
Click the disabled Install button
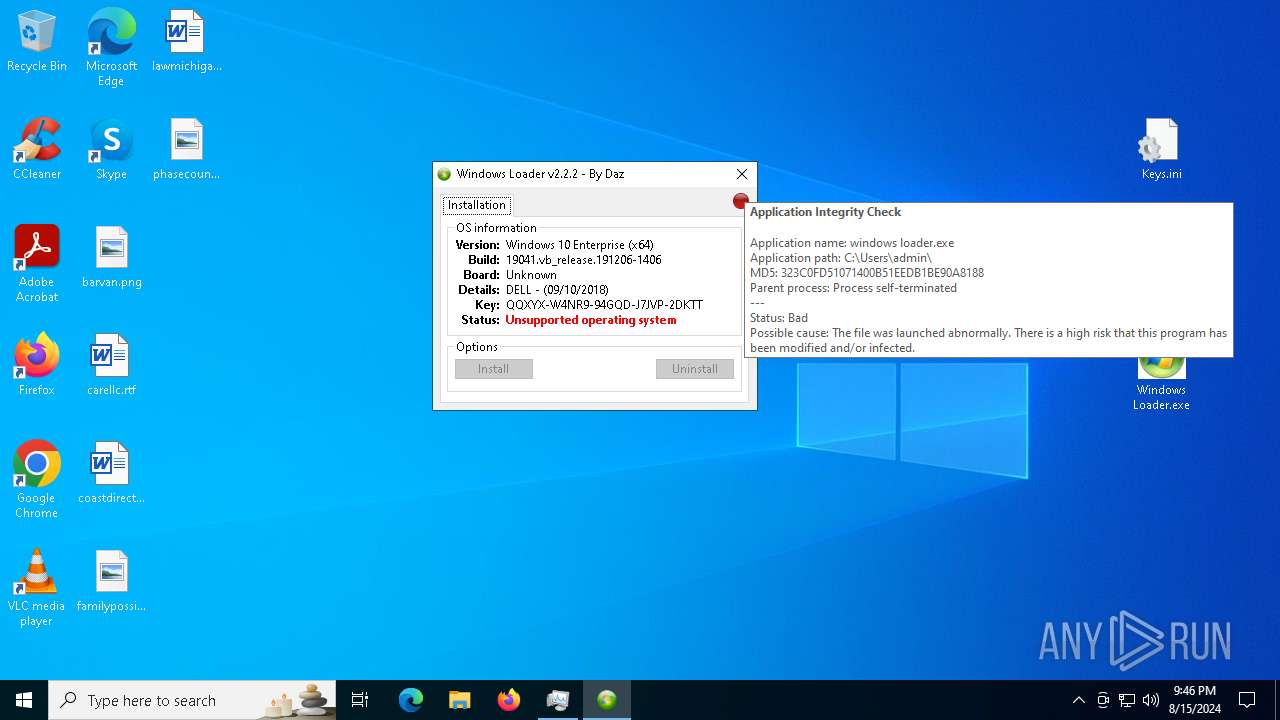494,369
